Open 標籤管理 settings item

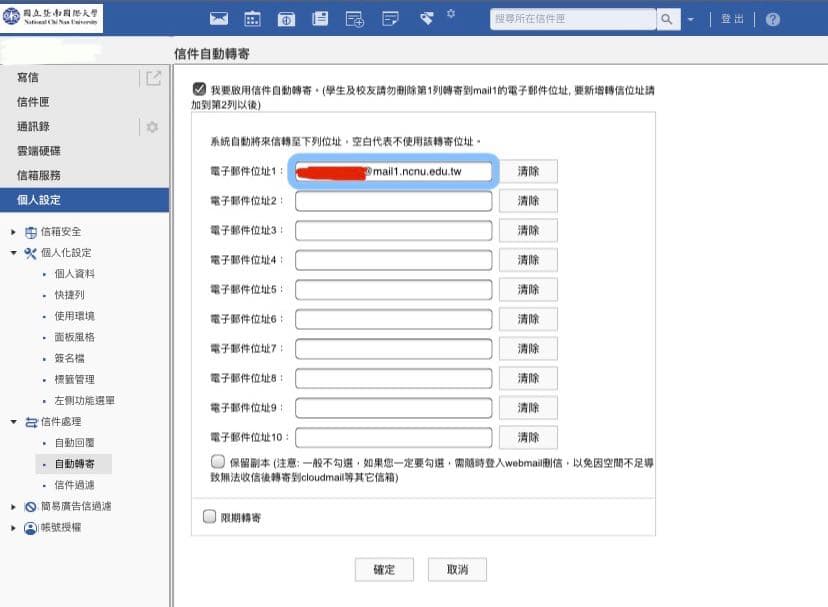[x=74, y=379]
